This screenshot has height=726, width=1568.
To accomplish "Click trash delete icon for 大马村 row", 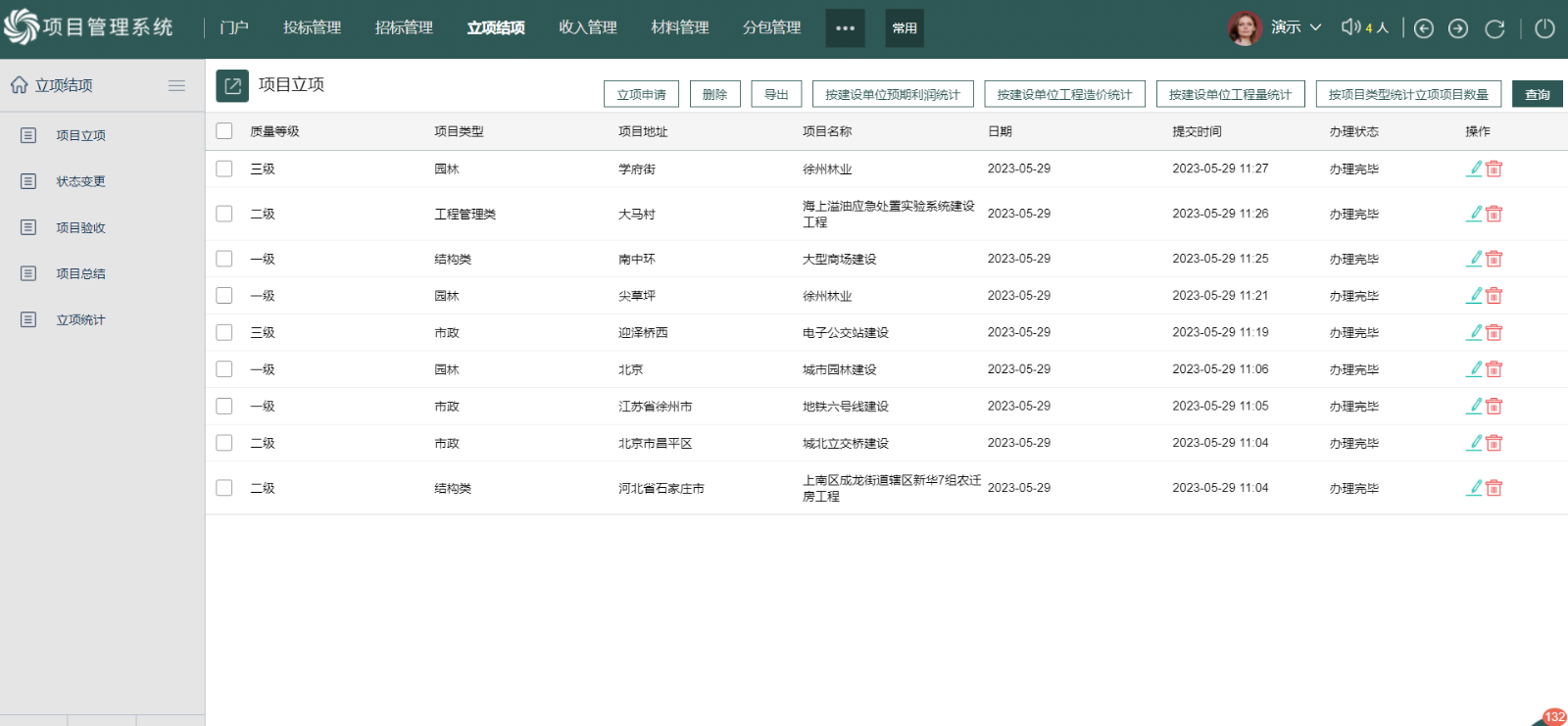I will [x=1494, y=214].
